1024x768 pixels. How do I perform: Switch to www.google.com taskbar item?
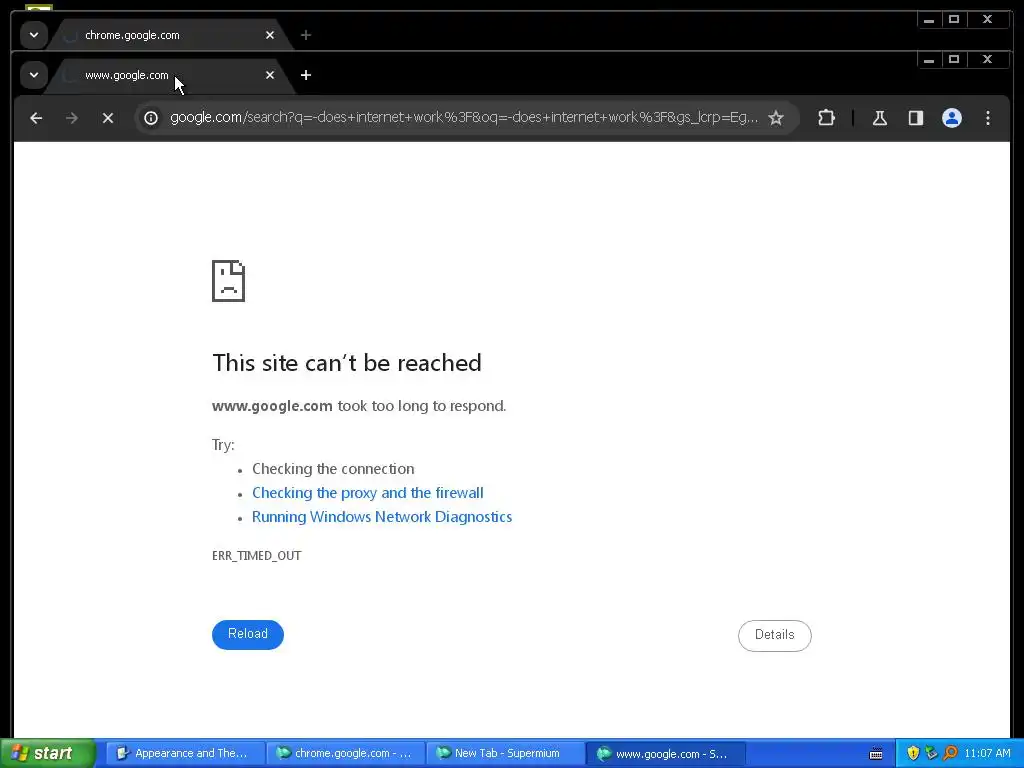665,753
